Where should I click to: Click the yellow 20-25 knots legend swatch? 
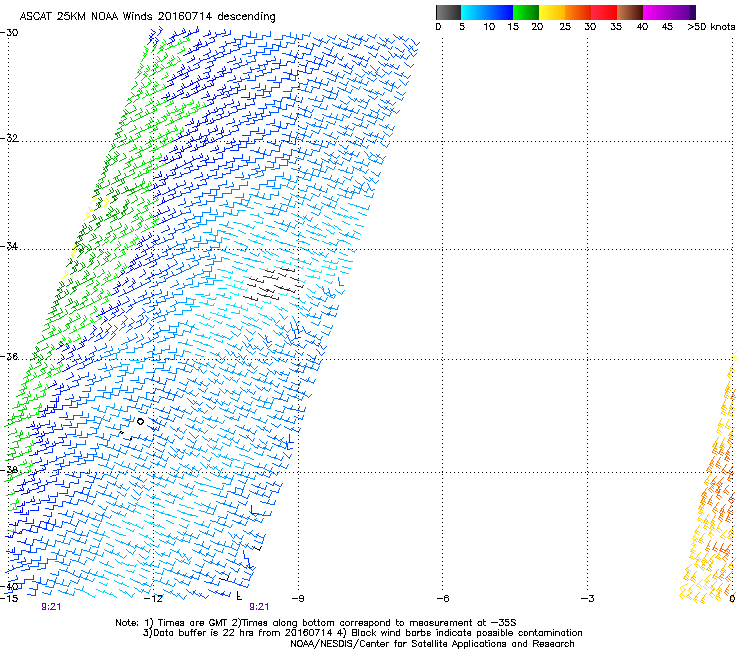(x=552, y=12)
